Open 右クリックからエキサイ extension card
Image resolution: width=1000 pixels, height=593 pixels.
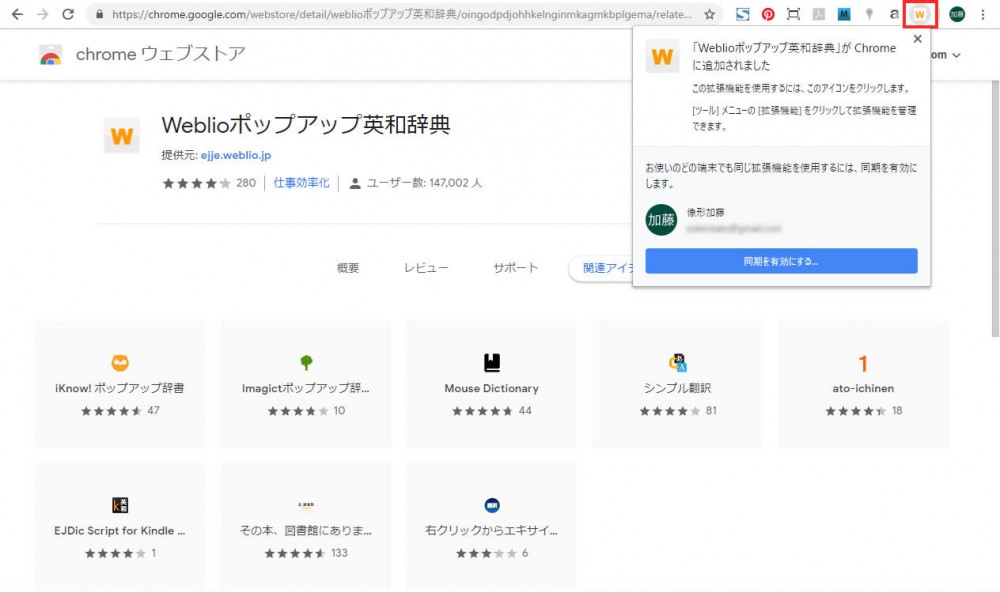tap(491, 526)
